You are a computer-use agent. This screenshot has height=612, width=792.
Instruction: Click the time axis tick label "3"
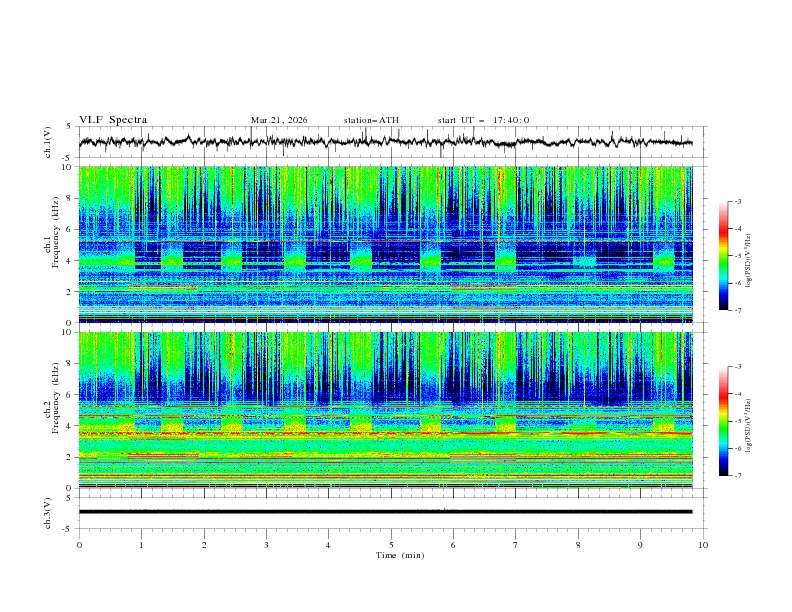pyautogui.click(x=266, y=545)
